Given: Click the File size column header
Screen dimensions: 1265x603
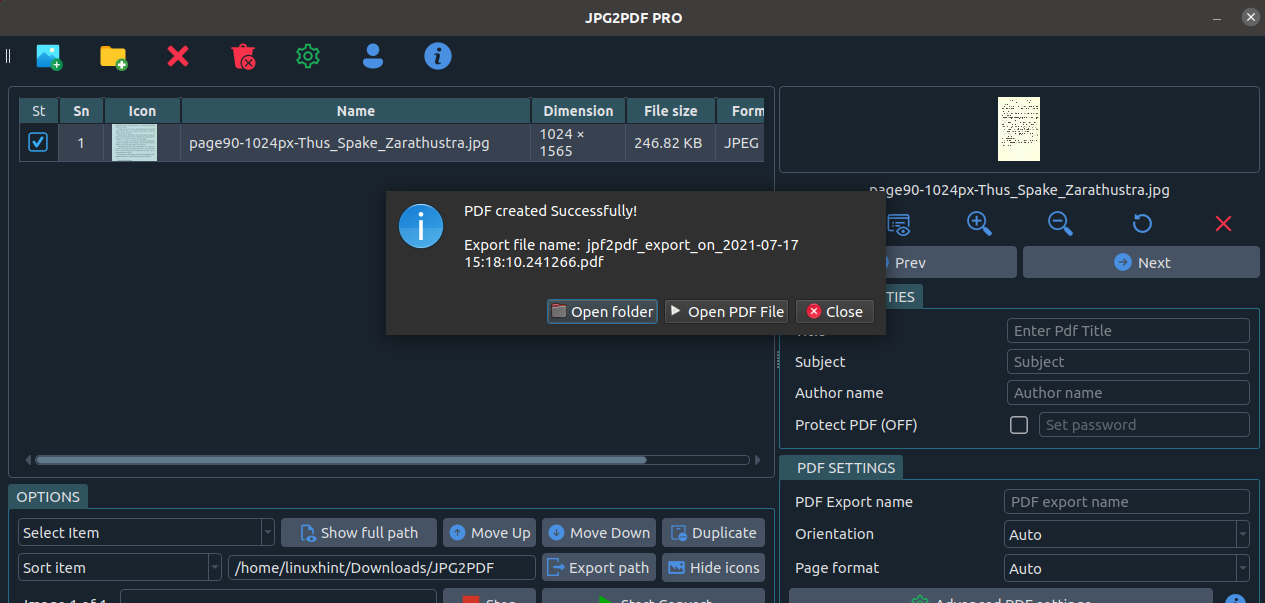Looking at the screenshot, I should coord(671,111).
